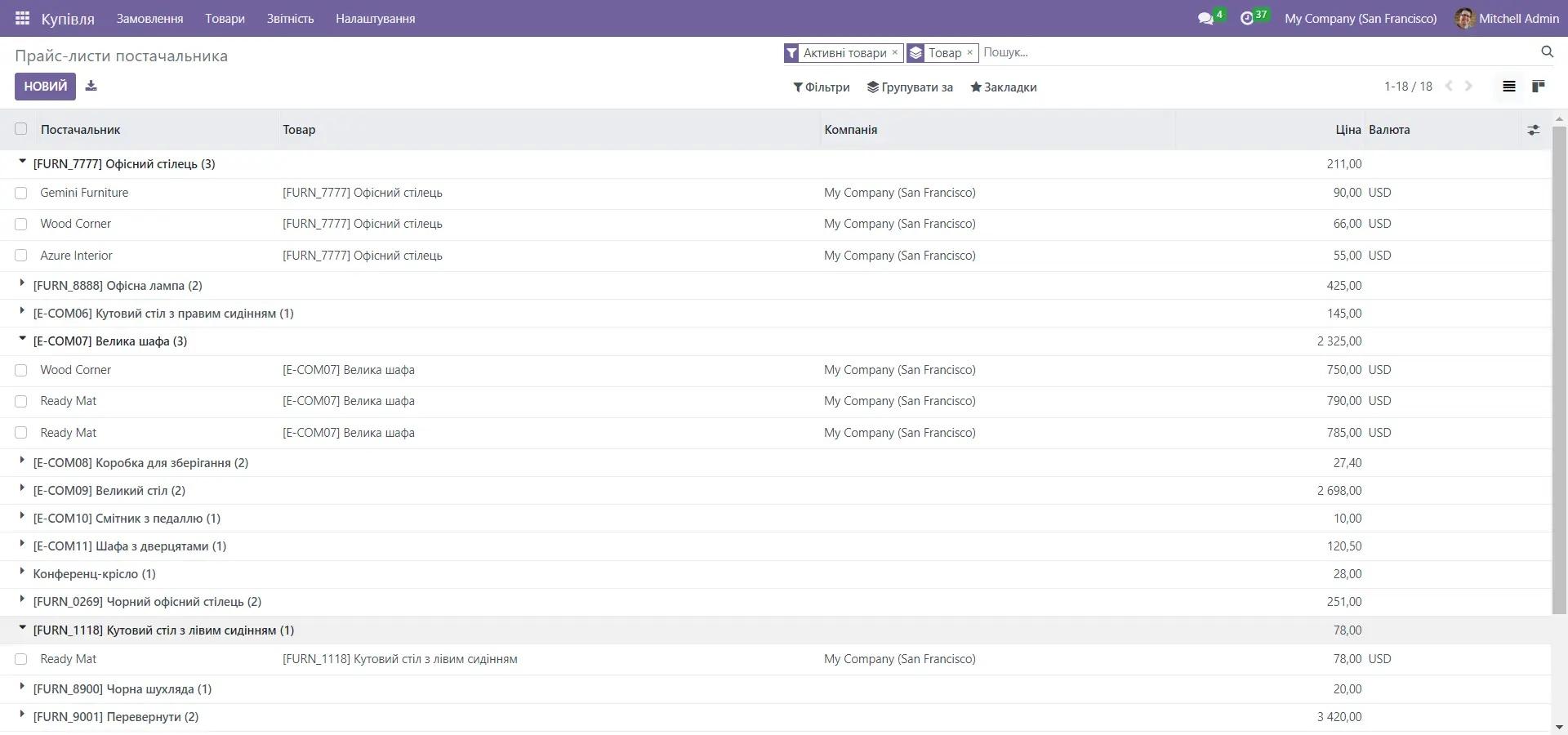Viewport: 1568px width, 735px height.
Task: Open the Замовлення menu
Action: click(149, 18)
